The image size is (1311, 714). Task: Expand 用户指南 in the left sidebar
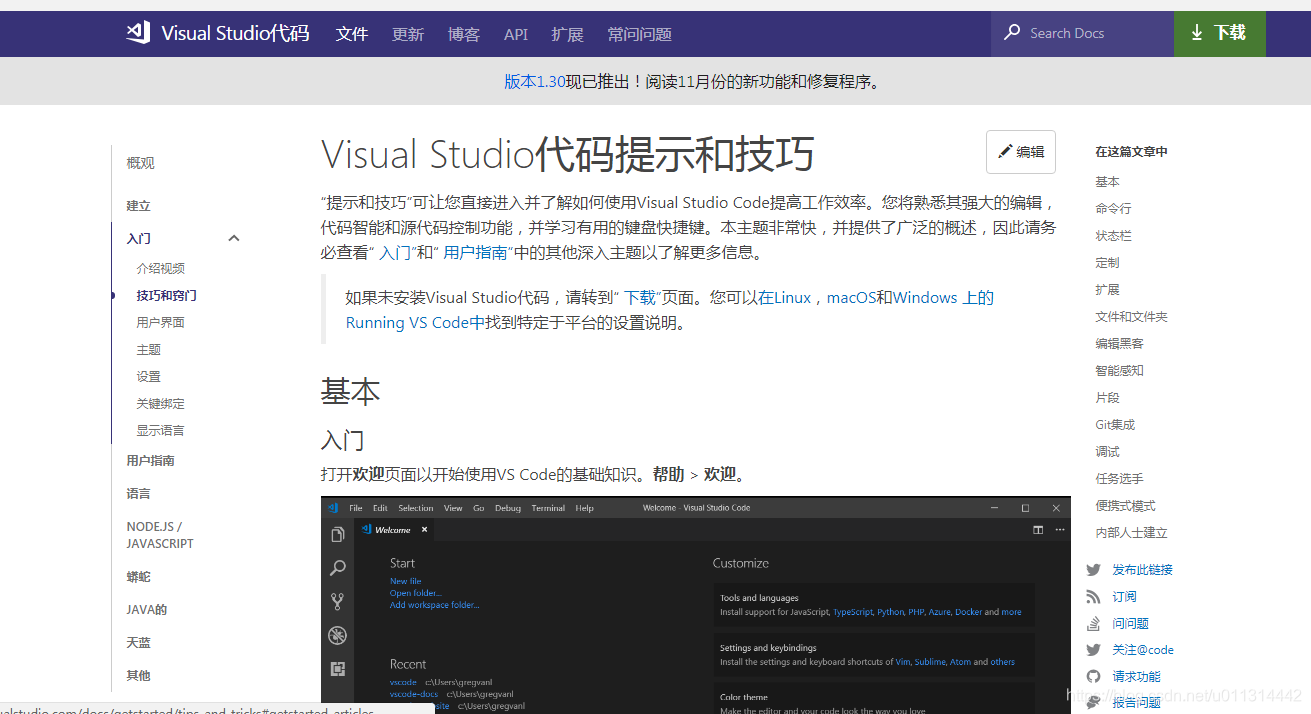click(151, 461)
